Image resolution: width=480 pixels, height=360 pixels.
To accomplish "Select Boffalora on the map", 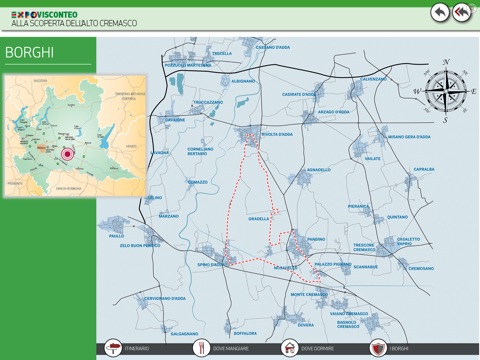I will click(x=245, y=333).
